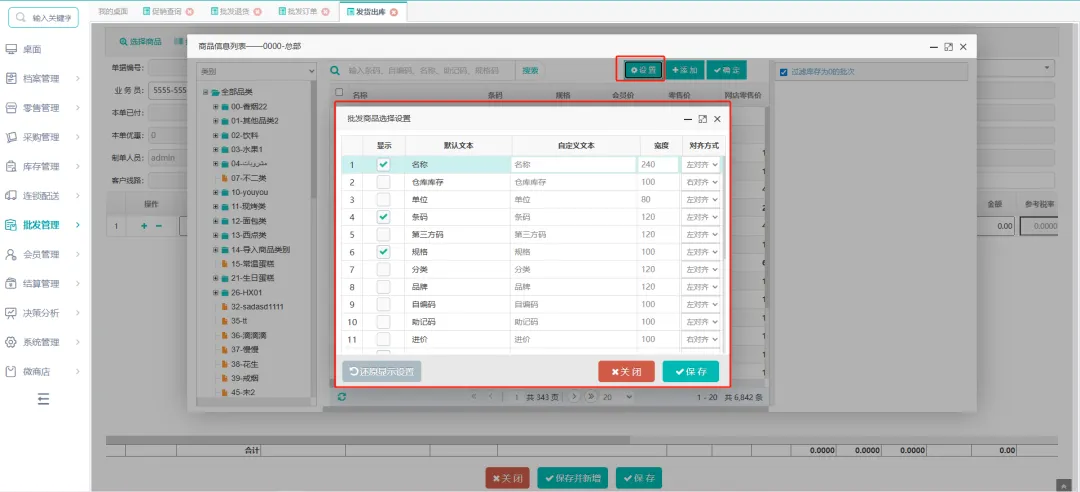The width and height of the screenshot is (1080, 492).
Task: Uncheck the 显示 checkbox for 名称
Action: tap(384, 165)
